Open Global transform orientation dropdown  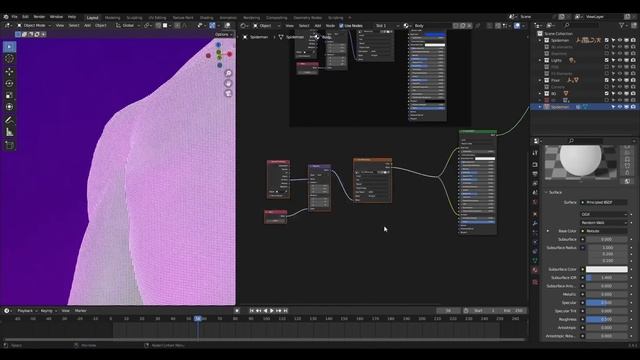click(x=128, y=25)
